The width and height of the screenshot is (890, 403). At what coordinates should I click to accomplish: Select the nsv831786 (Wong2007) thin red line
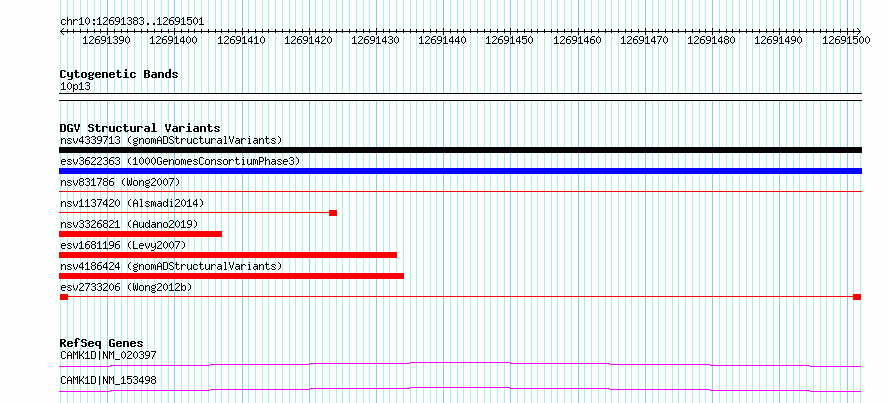(460, 192)
